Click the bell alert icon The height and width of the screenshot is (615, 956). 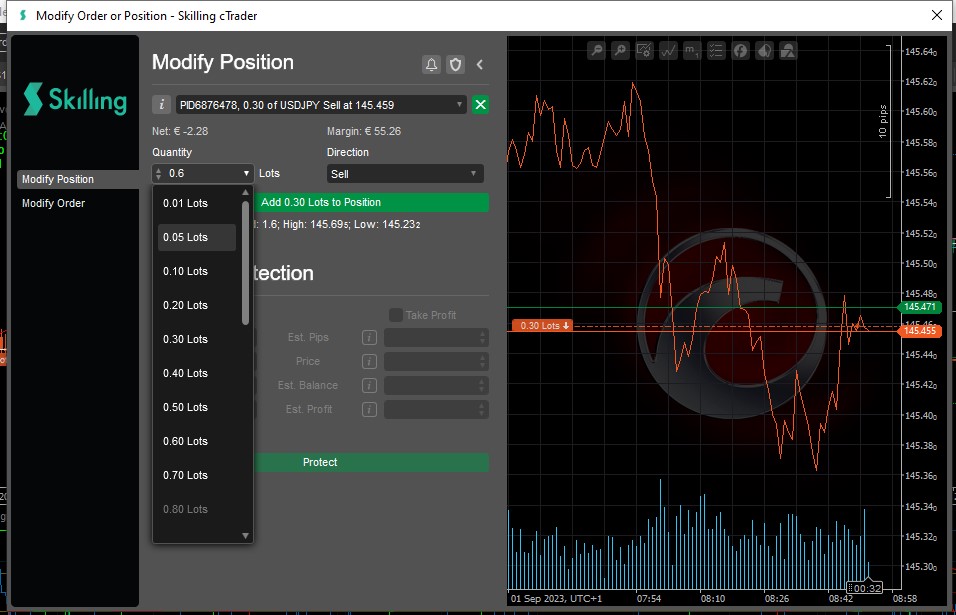[x=431, y=65]
